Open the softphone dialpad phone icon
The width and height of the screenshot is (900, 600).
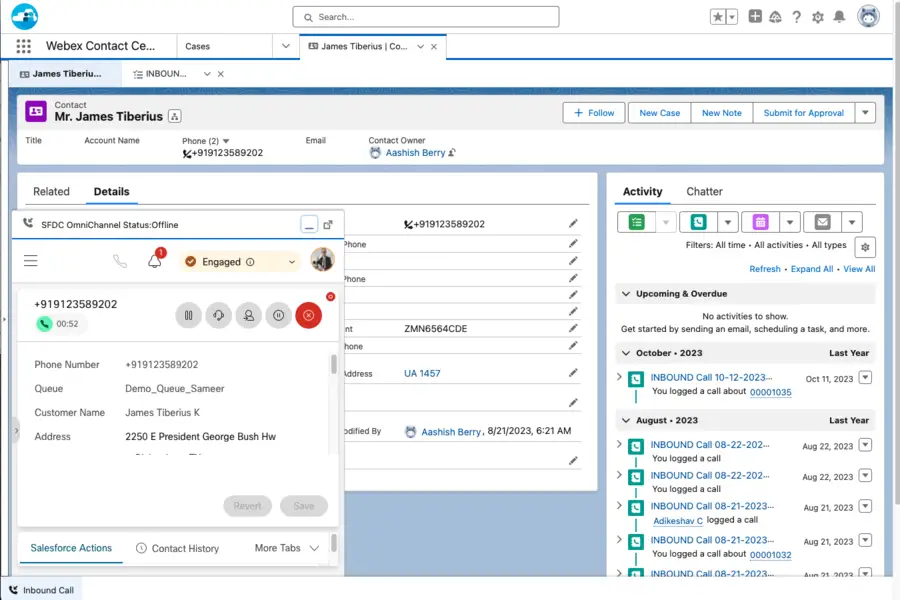pos(120,261)
